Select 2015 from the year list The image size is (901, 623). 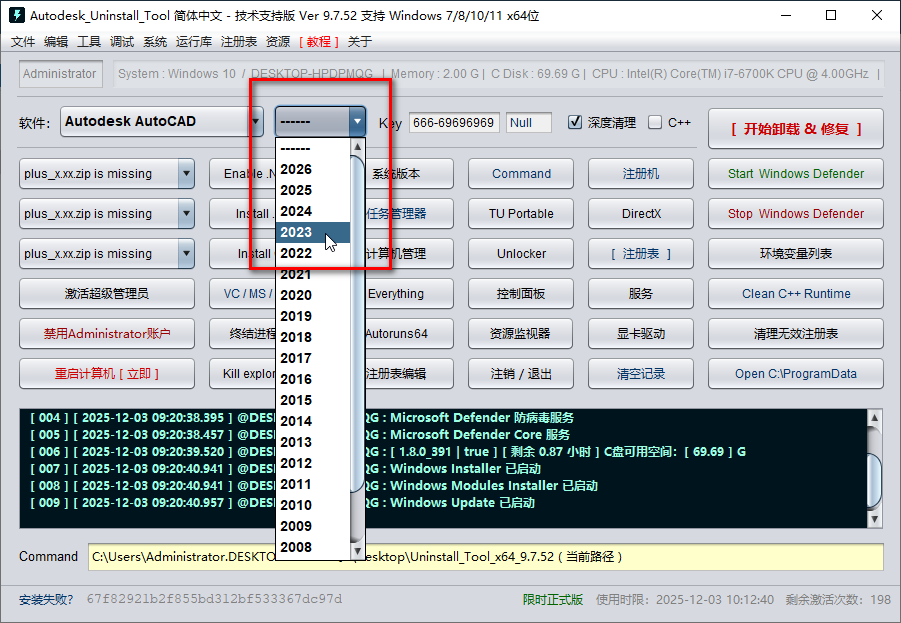coord(312,400)
